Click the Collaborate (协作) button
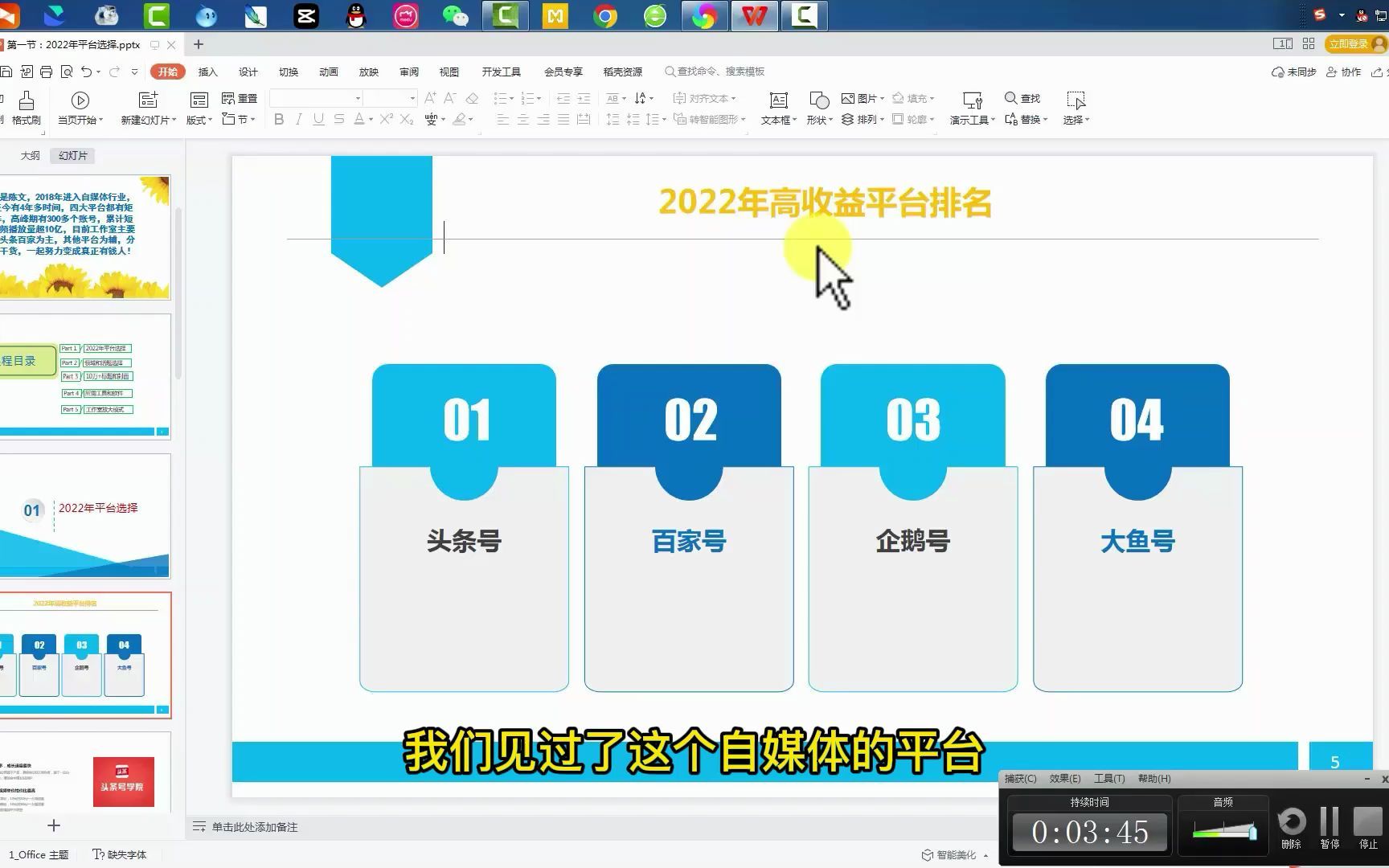This screenshot has width=1389, height=868. click(x=1343, y=72)
